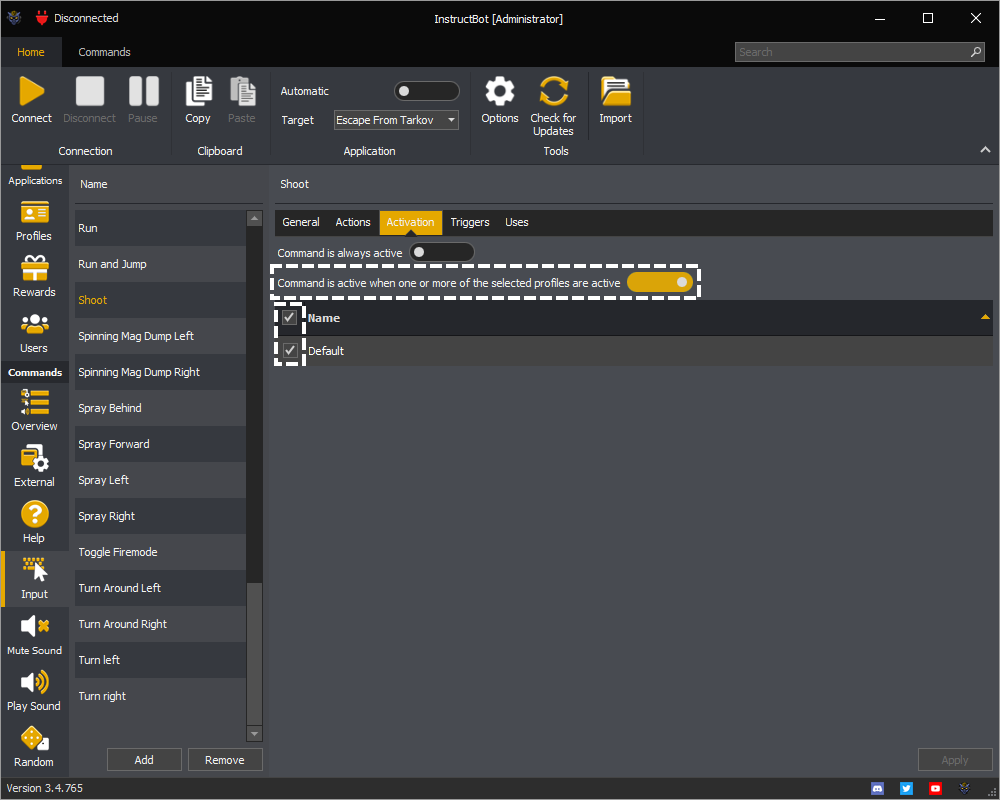
Task: Uncheck the Default profile checkbox
Action: coord(290,350)
